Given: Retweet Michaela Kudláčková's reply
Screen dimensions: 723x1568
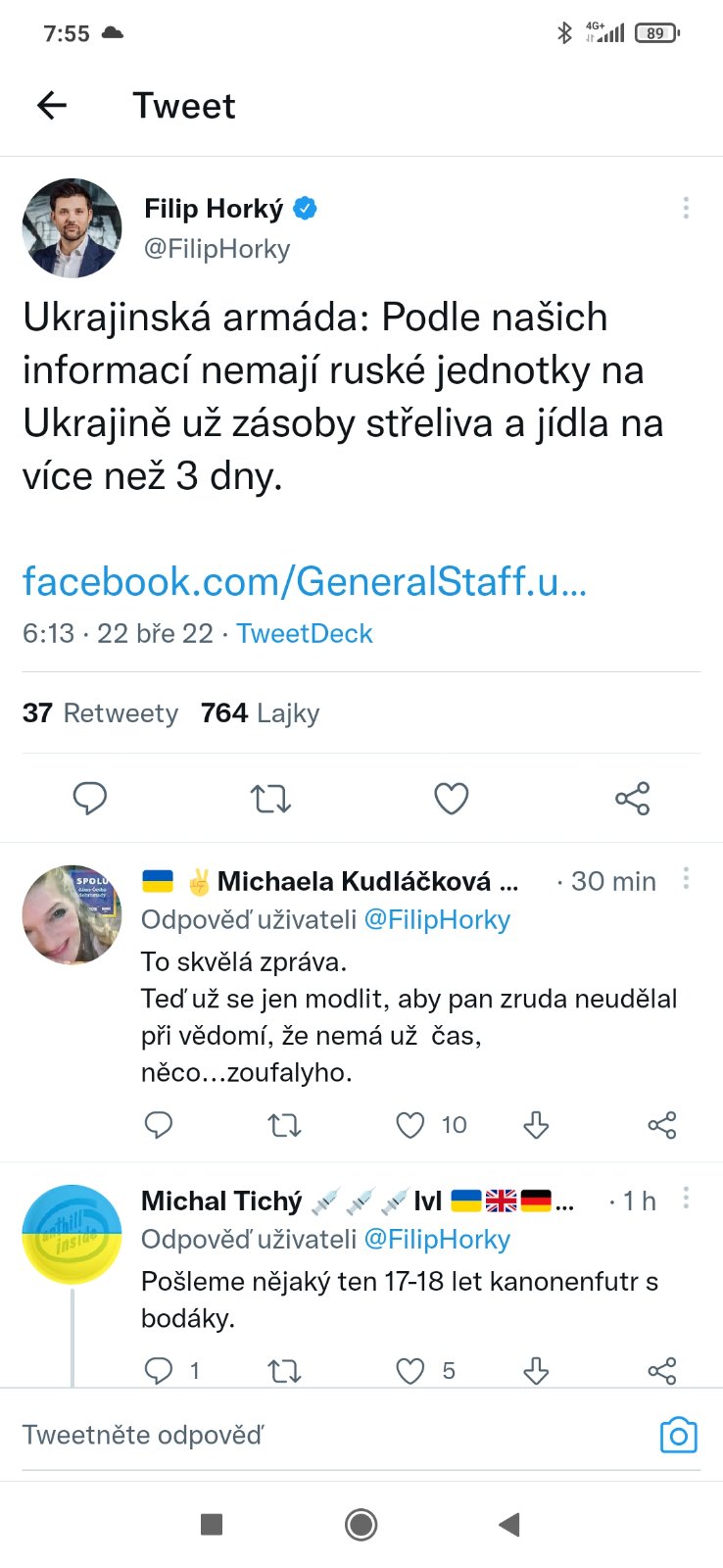Looking at the screenshot, I should pos(284,1125).
